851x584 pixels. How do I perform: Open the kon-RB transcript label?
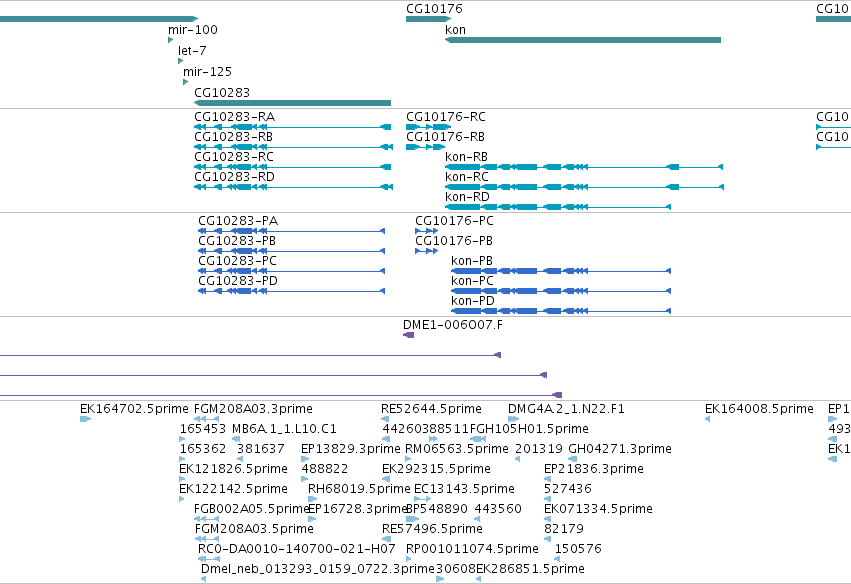(466, 157)
